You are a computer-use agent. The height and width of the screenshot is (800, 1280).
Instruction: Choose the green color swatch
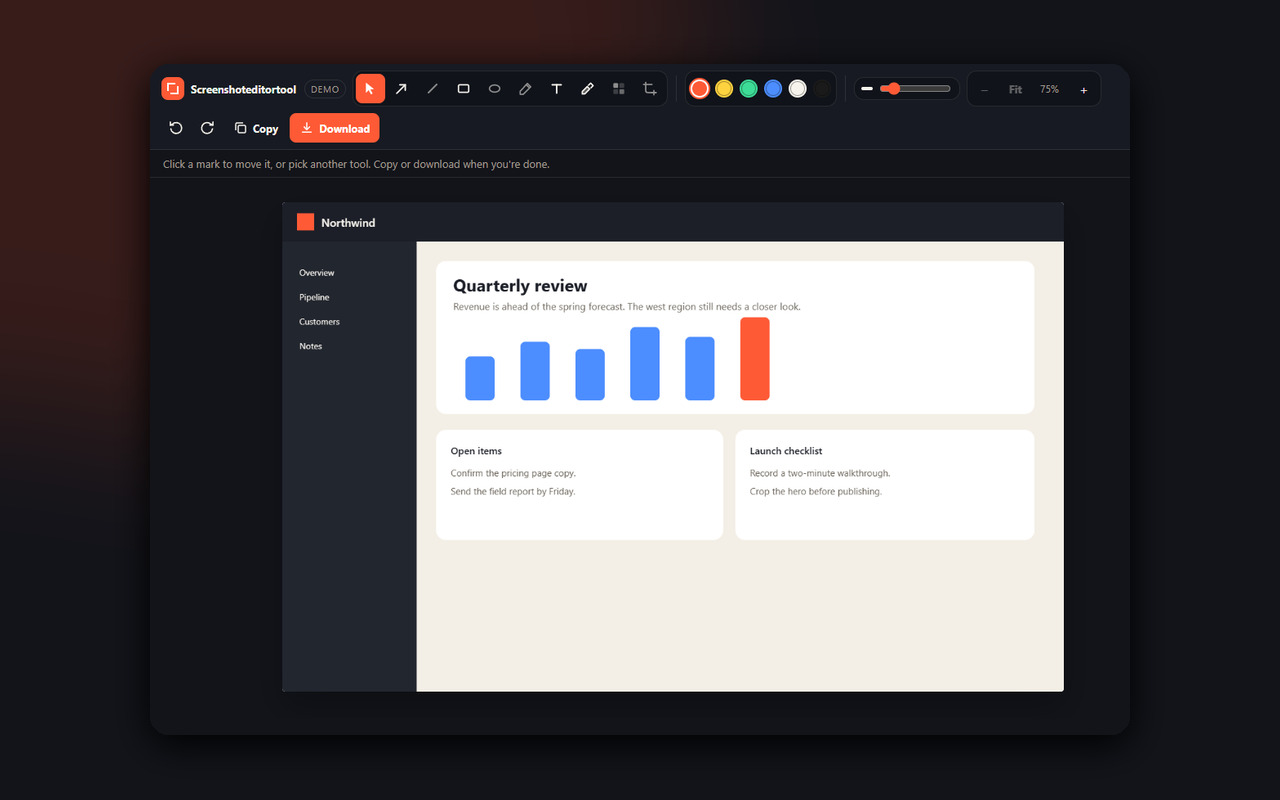[x=748, y=89]
